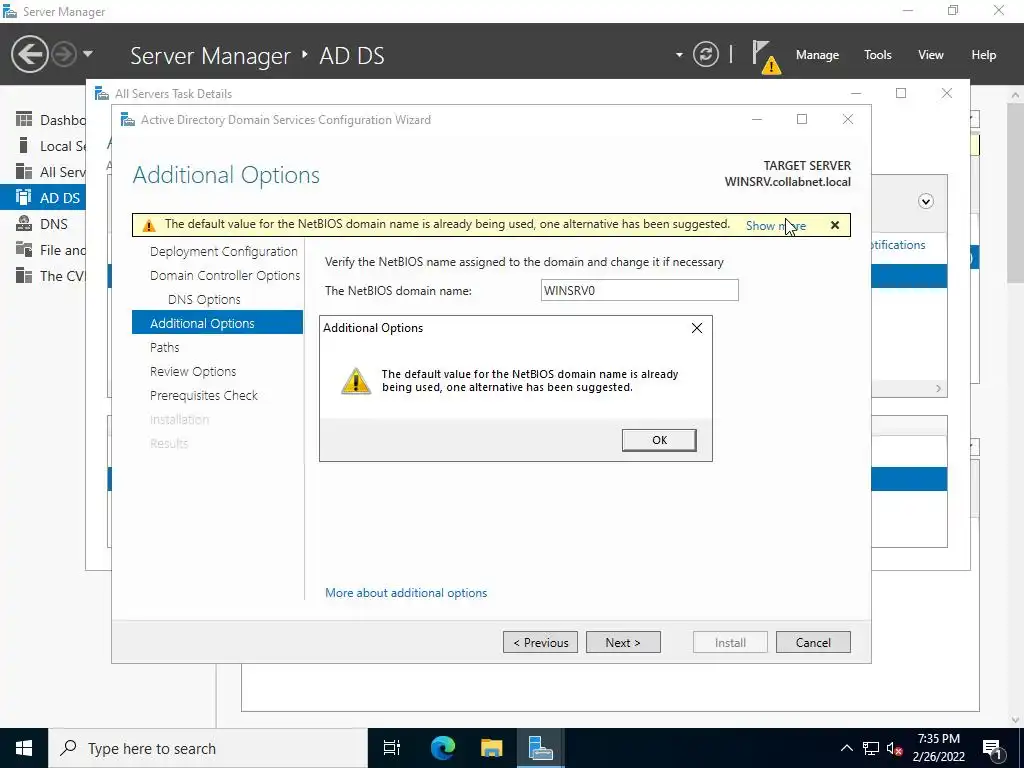Open the Action Center notification icon
Screen dimensions: 1024x768
click(x=993, y=748)
